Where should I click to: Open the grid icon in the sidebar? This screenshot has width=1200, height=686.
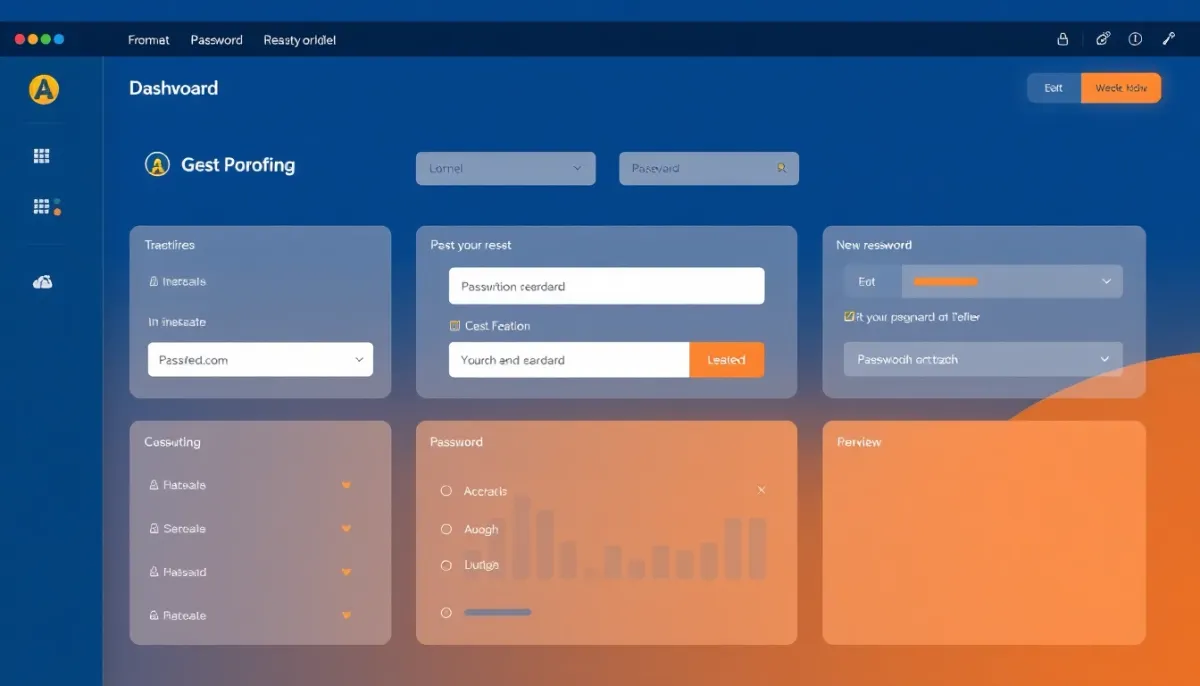42,156
